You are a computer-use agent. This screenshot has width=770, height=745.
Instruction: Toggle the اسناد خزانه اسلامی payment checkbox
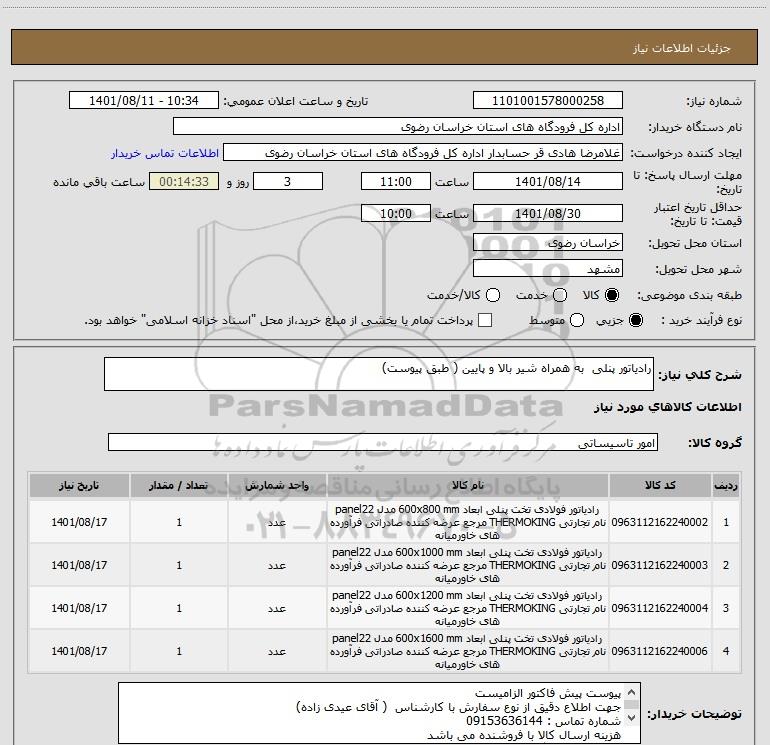pos(485,320)
